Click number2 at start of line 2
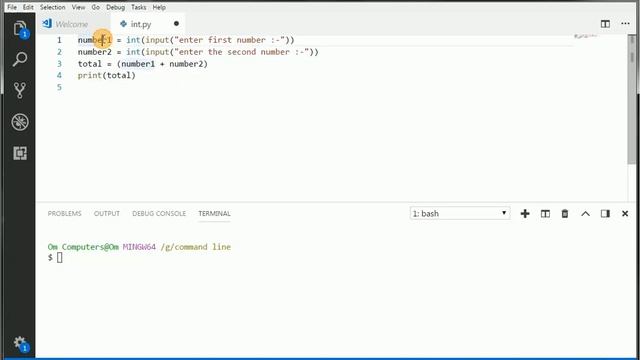Viewport: 640px width, 360px height. [x=95, y=52]
